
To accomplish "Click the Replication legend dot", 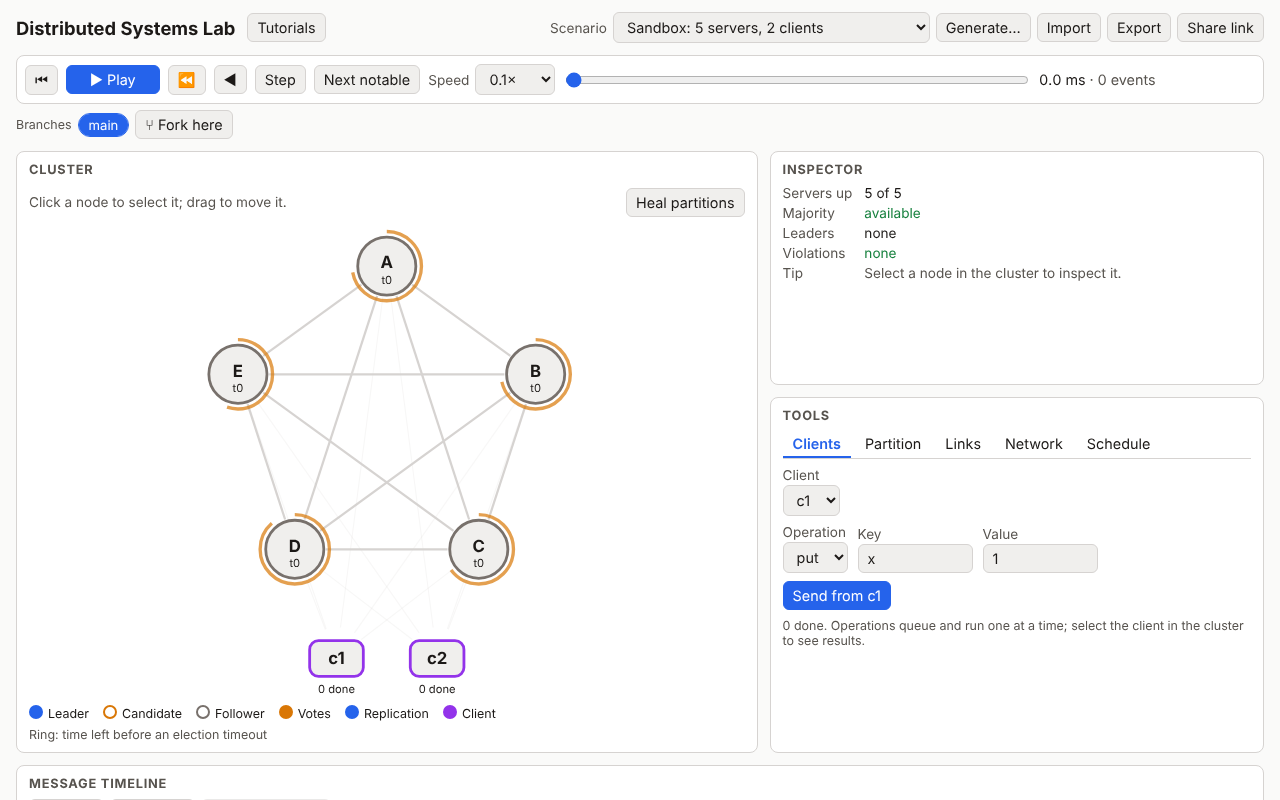I will coord(352,713).
